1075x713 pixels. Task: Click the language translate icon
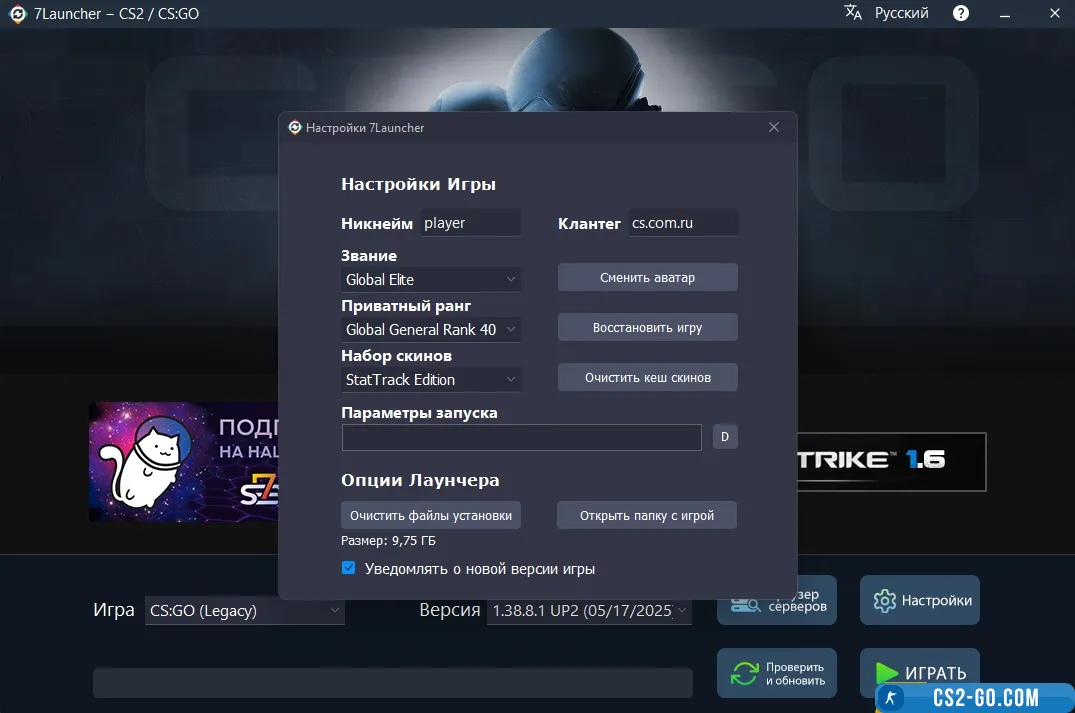pos(853,13)
